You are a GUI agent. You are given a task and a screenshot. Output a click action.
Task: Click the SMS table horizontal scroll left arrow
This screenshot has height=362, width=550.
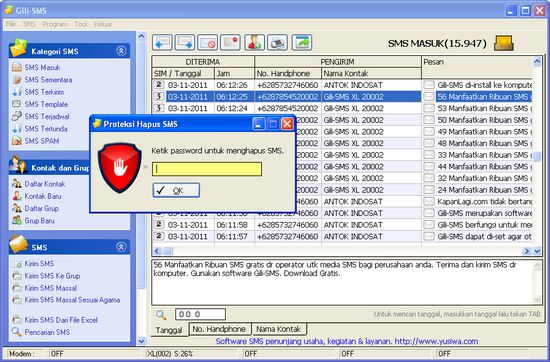pyautogui.click(x=157, y=251)
